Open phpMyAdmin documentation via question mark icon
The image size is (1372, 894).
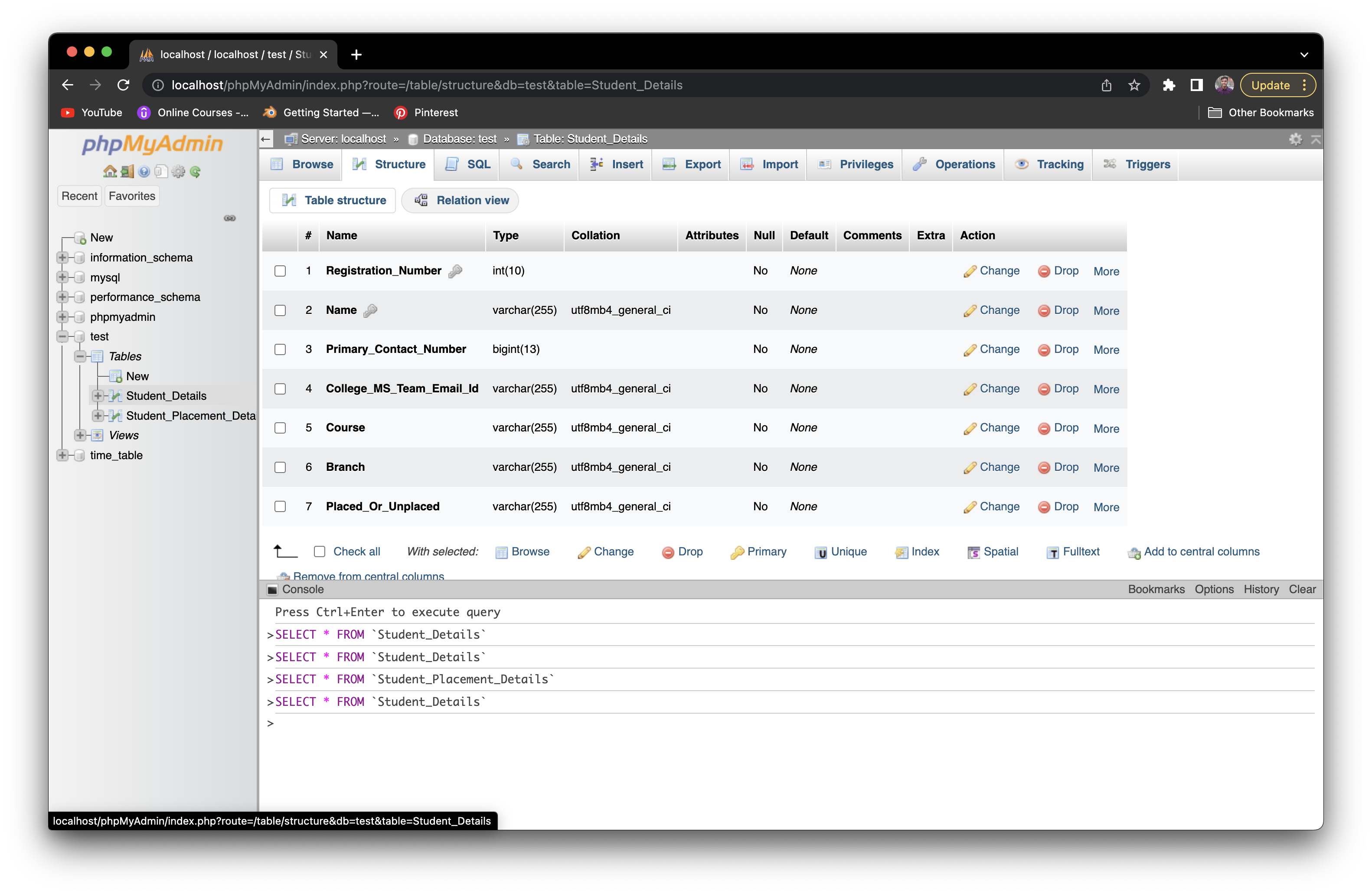coord(144,171)
